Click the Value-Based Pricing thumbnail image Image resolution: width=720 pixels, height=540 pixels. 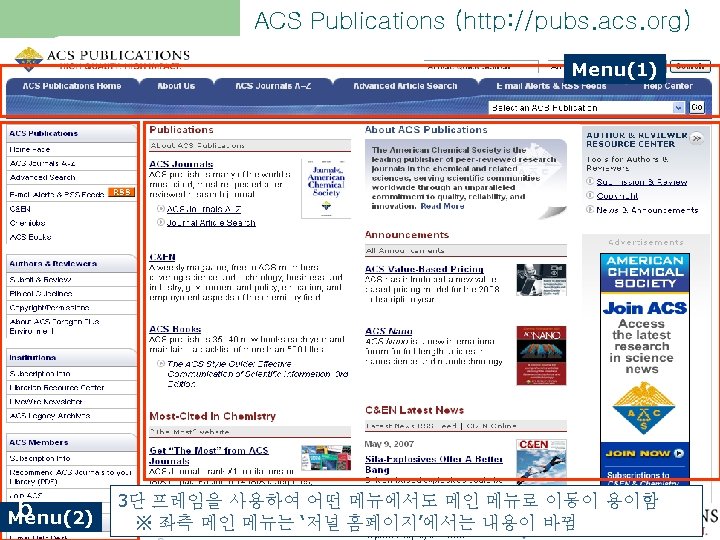pyautogui.click(x=541, y=280)
